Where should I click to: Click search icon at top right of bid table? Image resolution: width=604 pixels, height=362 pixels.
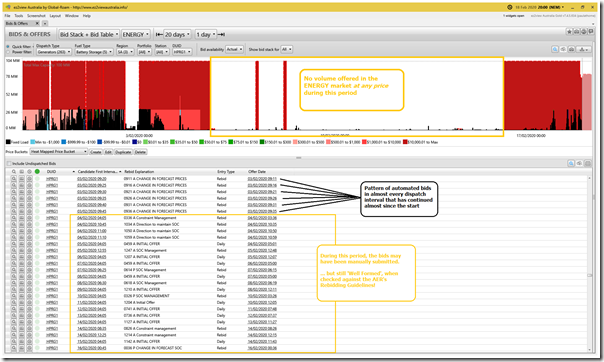pos(571,163)
